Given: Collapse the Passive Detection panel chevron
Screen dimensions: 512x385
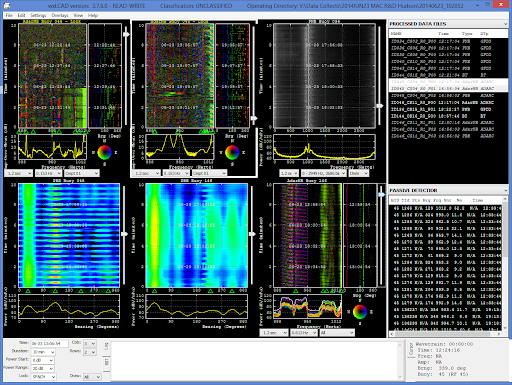Looking at the screenshot, I should point(505,190).
